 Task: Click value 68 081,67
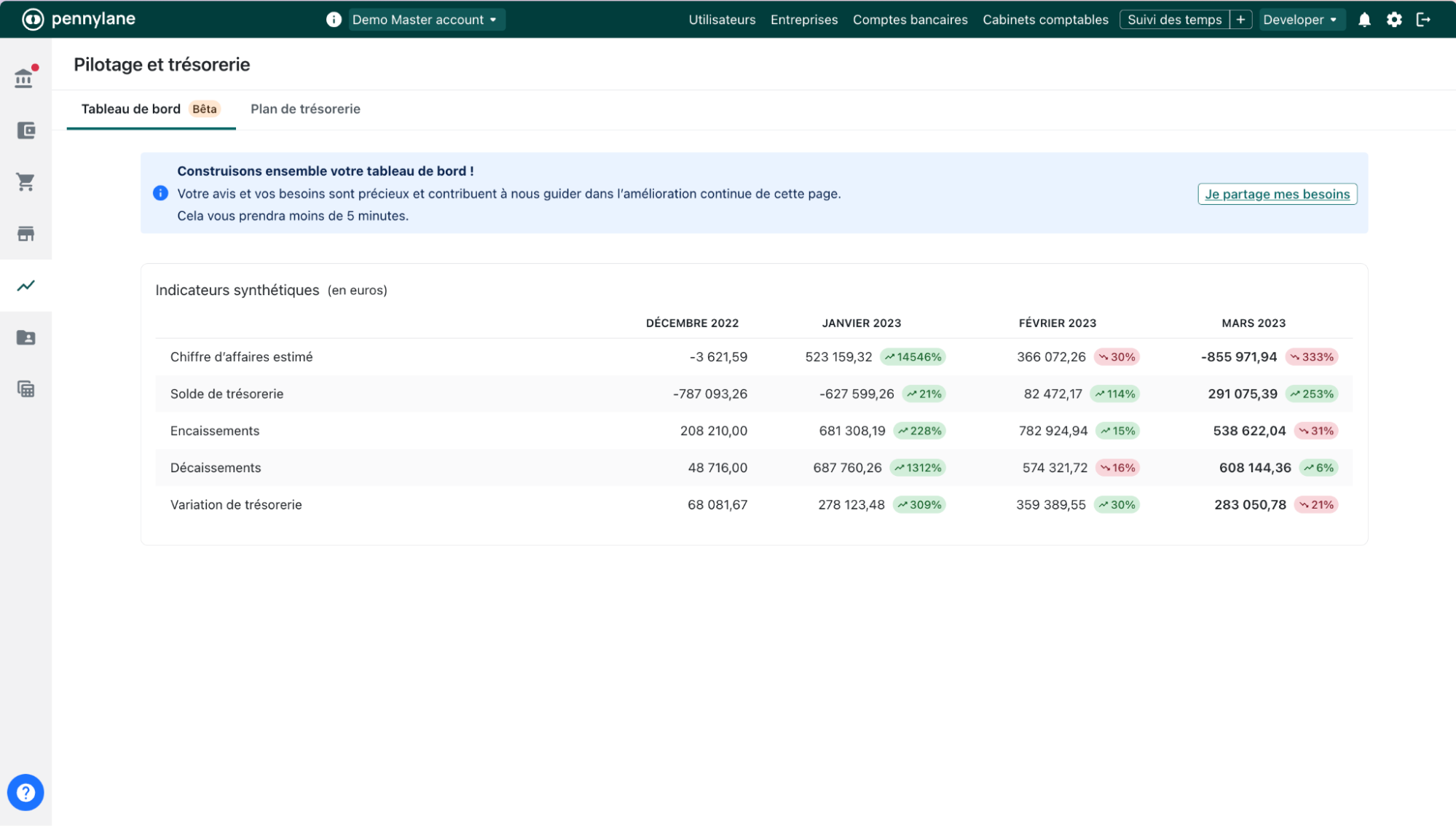coord(717,505)
